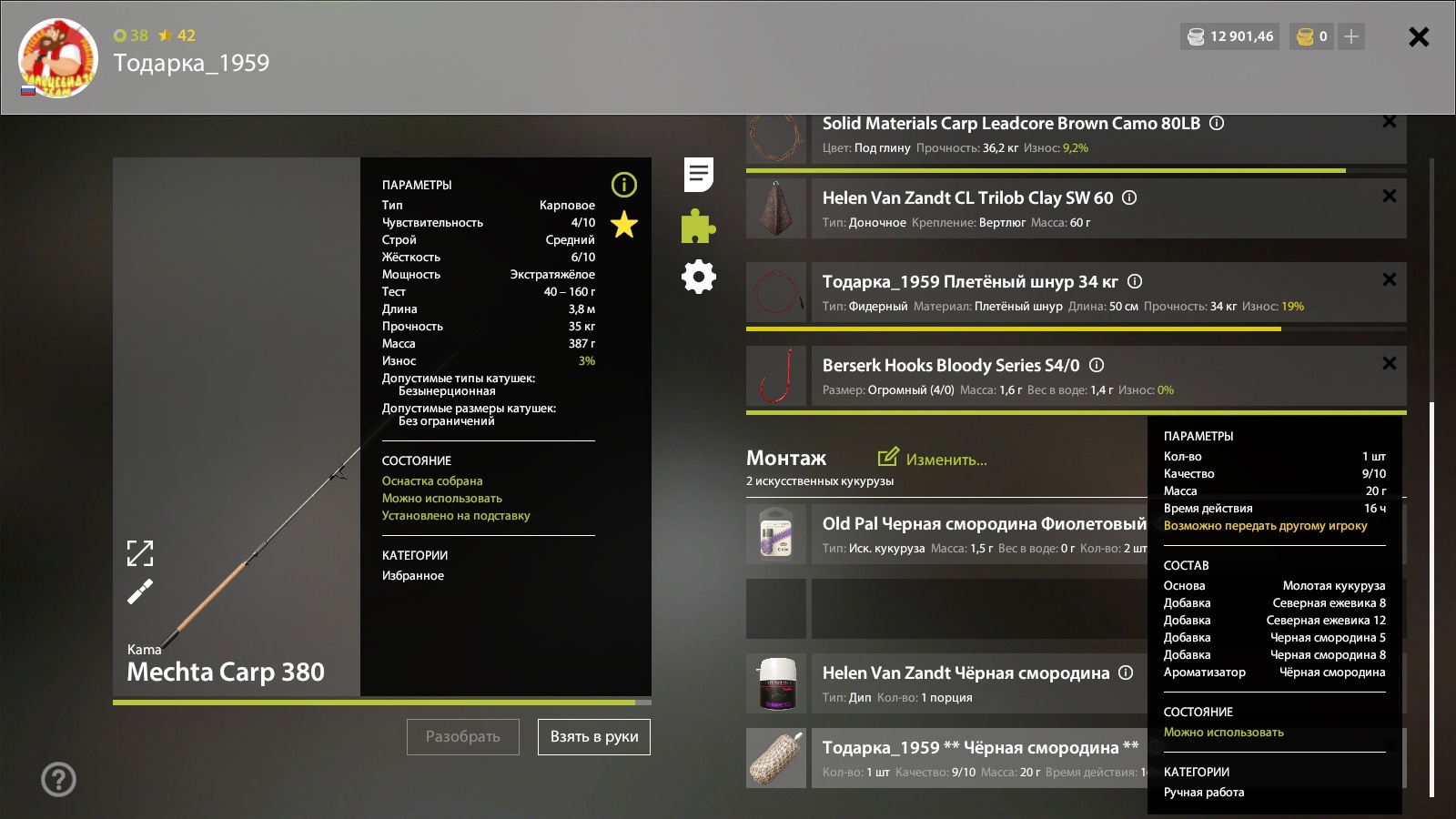Show info for Solid Materials Carp Leadcore

point(1217,123)
